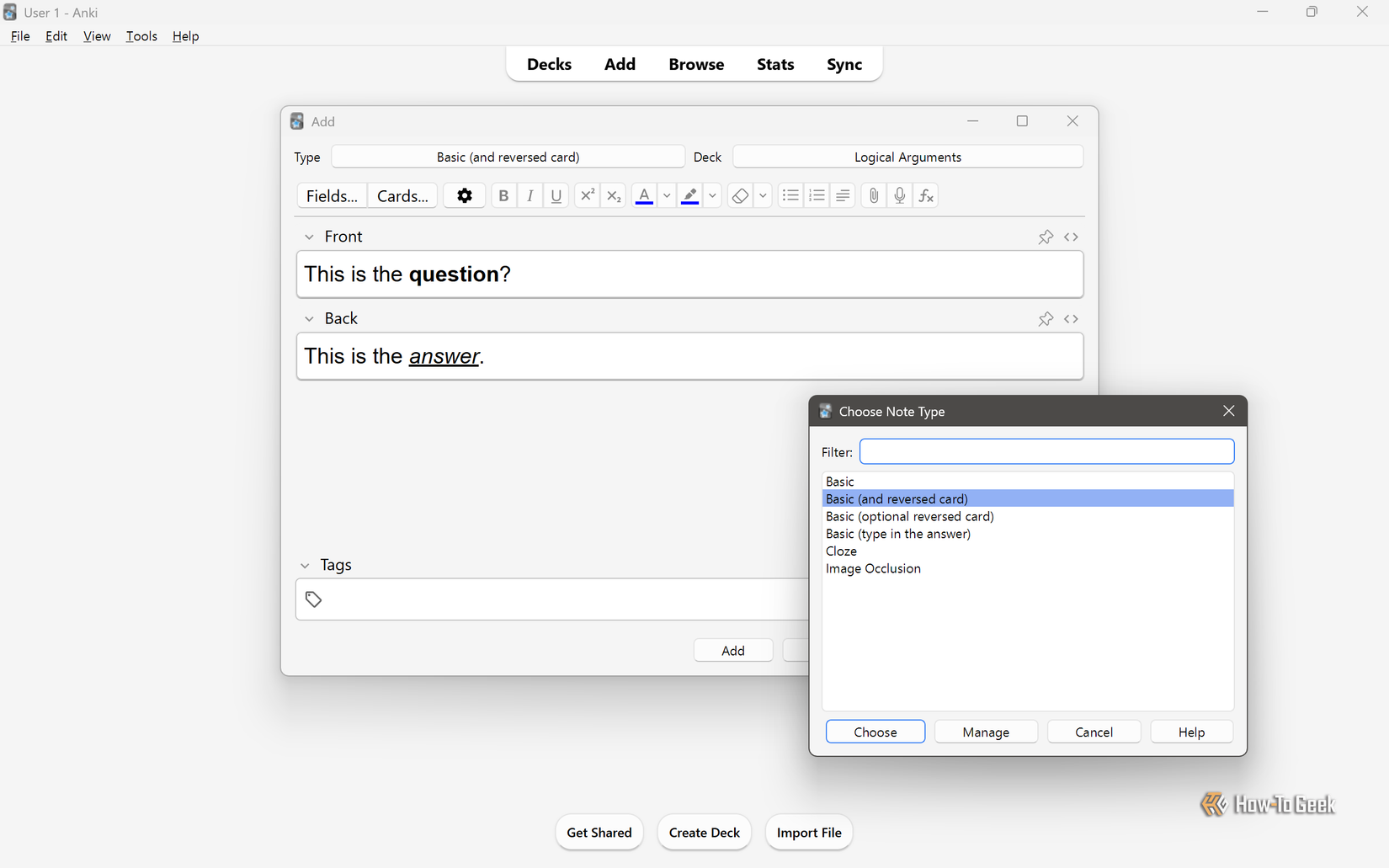Toggle underline formatting in editor toolbar
1389x868 pixels.
556,195
